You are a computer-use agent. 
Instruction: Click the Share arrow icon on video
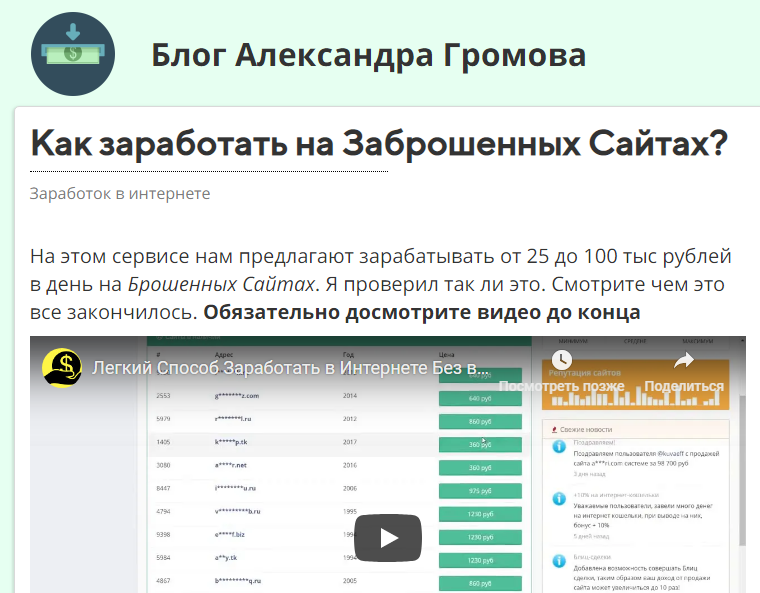[684, 360]
